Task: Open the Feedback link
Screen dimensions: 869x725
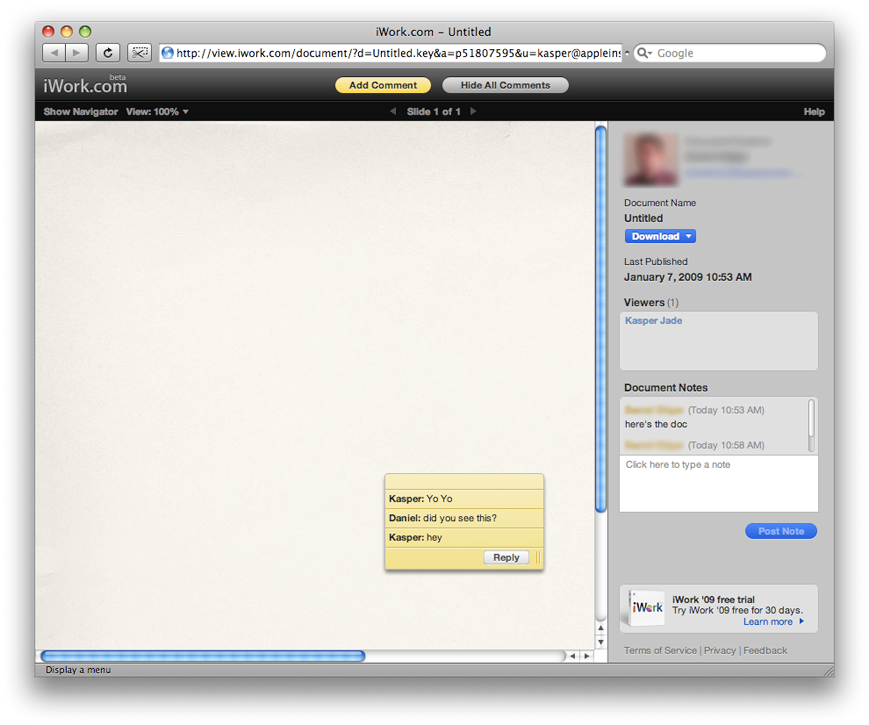Action: point(765,650)
